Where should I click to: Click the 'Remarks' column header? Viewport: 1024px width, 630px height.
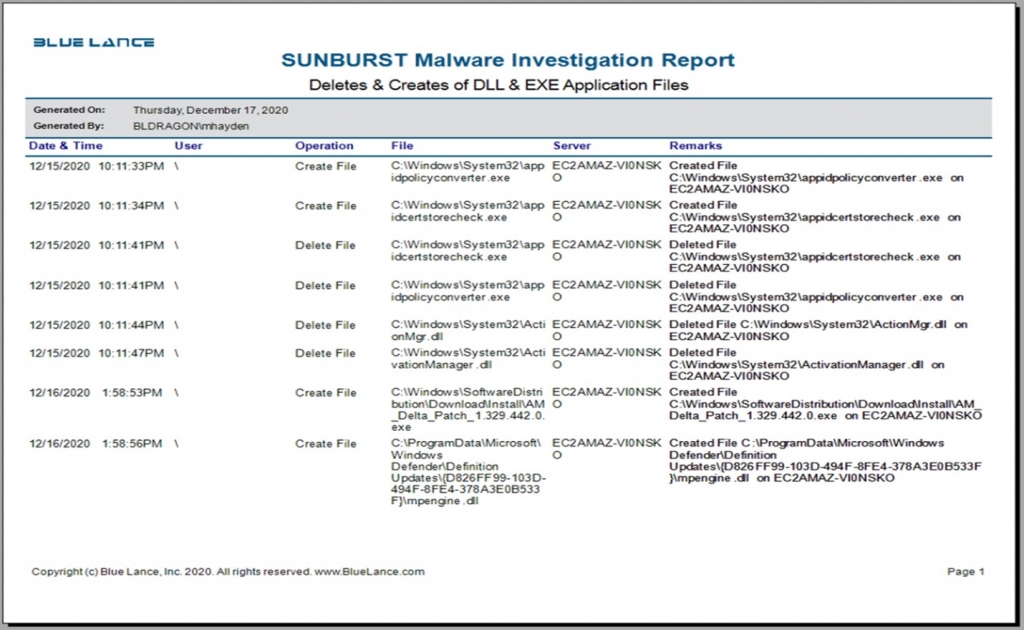(696, 146)
